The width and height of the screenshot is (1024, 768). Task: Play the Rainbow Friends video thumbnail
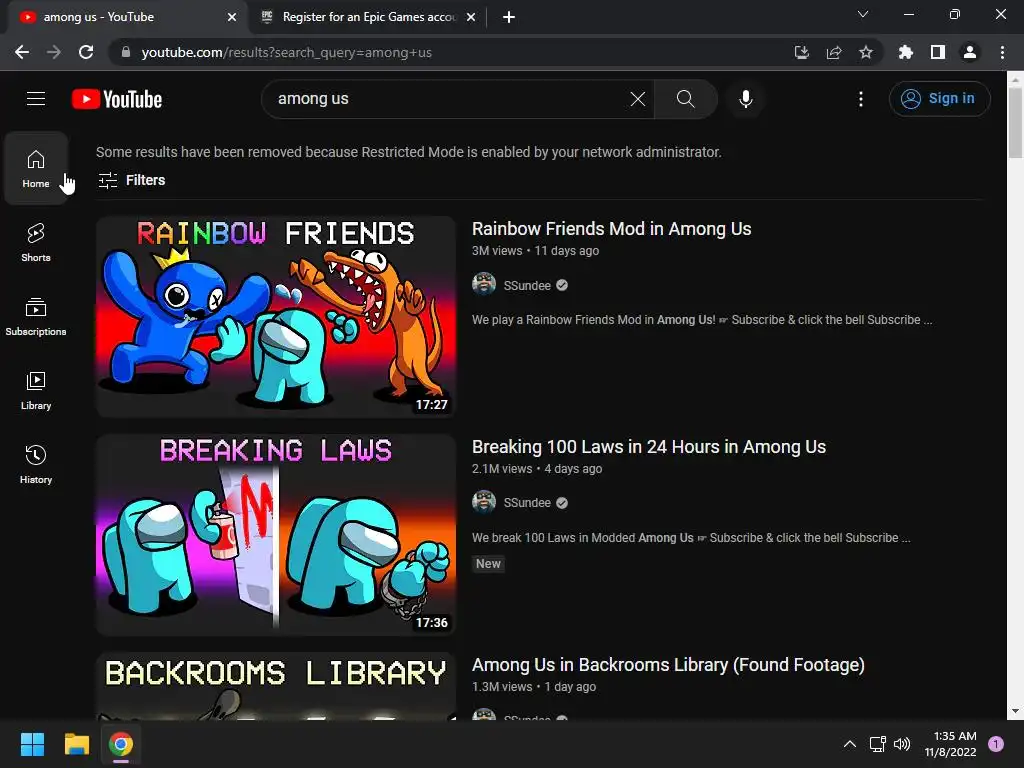coord(276,317)
